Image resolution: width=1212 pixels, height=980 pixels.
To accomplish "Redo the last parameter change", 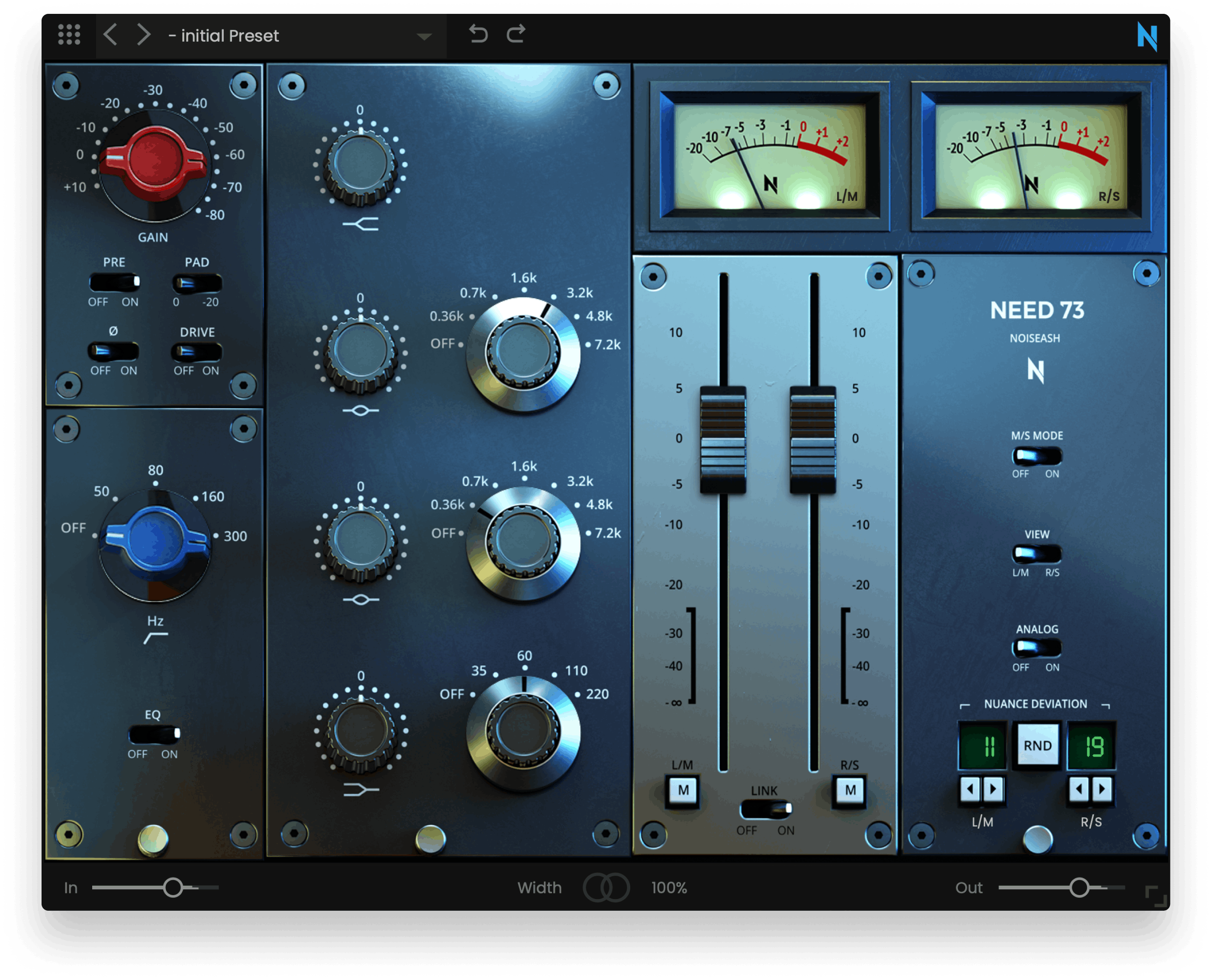I will click(x=516, y=35).
